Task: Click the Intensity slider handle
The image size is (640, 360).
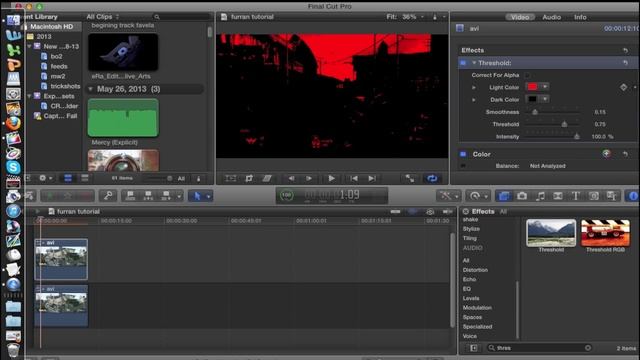Action: (577, 137)
